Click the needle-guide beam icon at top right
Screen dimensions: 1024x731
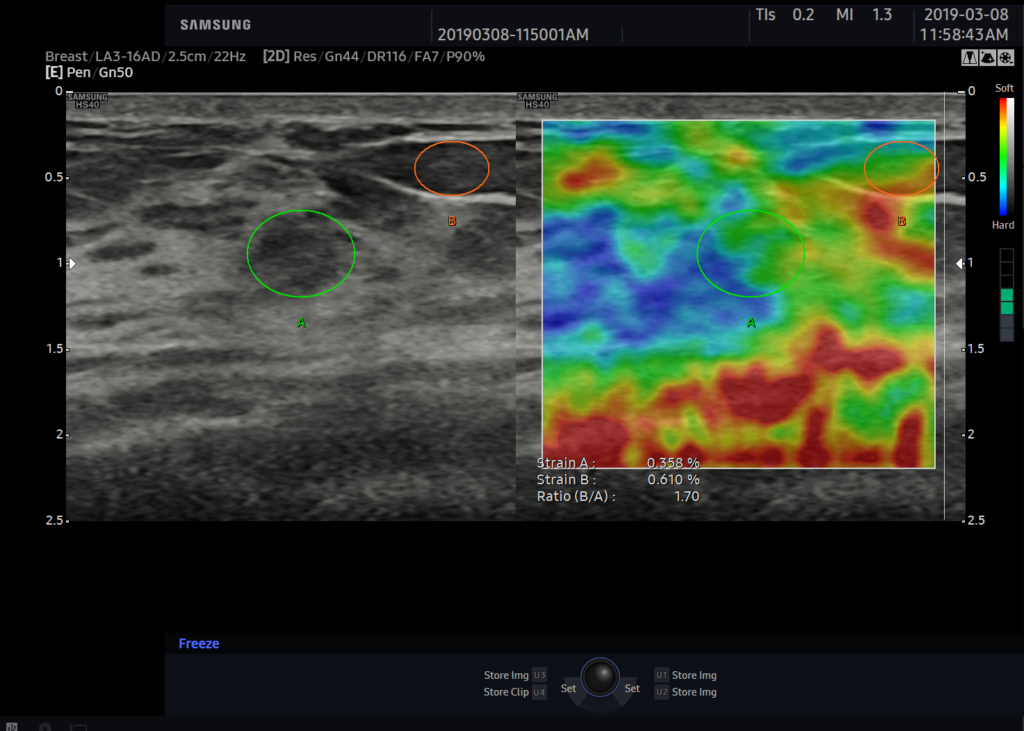point(970,57)
